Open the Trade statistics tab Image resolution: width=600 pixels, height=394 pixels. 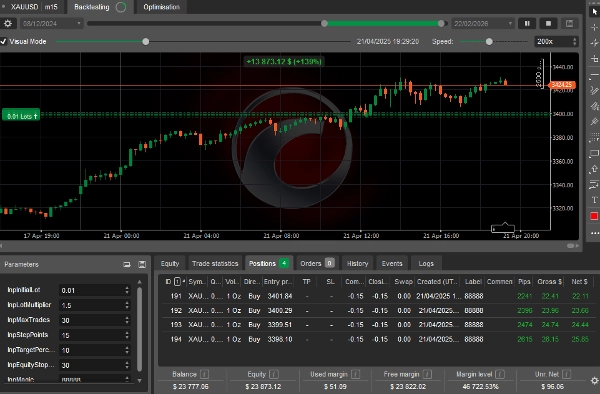click(215, 264)
